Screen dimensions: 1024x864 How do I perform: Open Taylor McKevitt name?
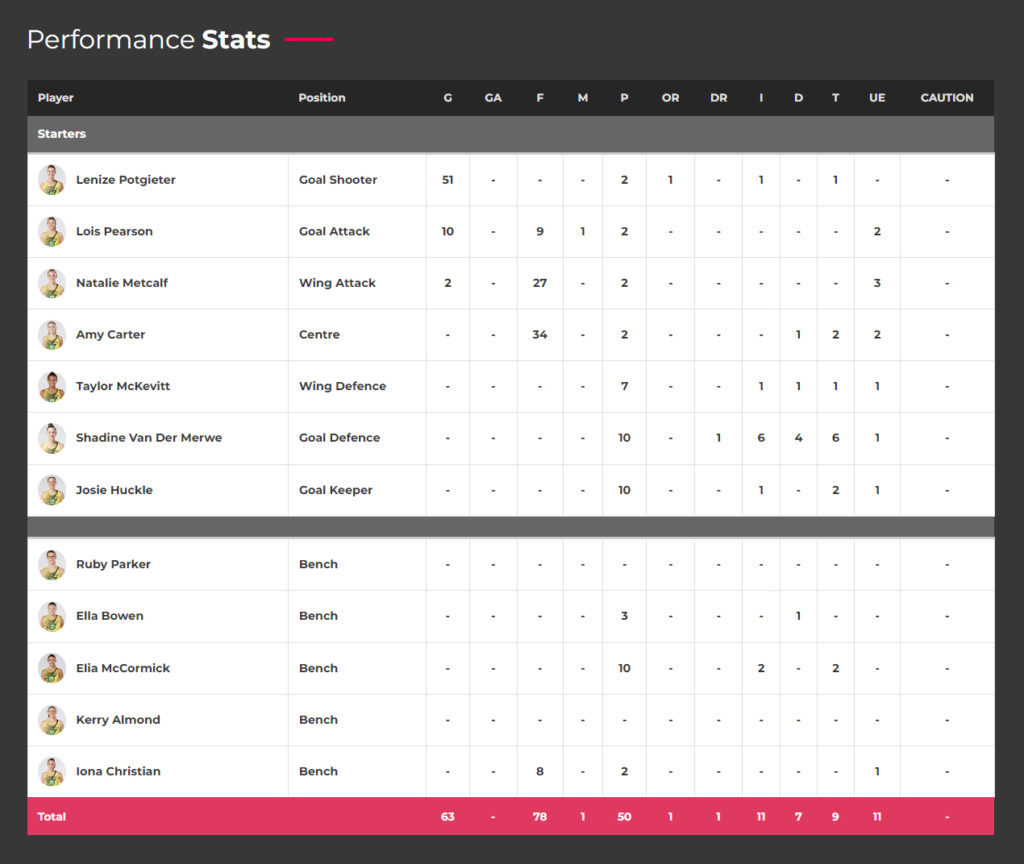coord(123,386)
